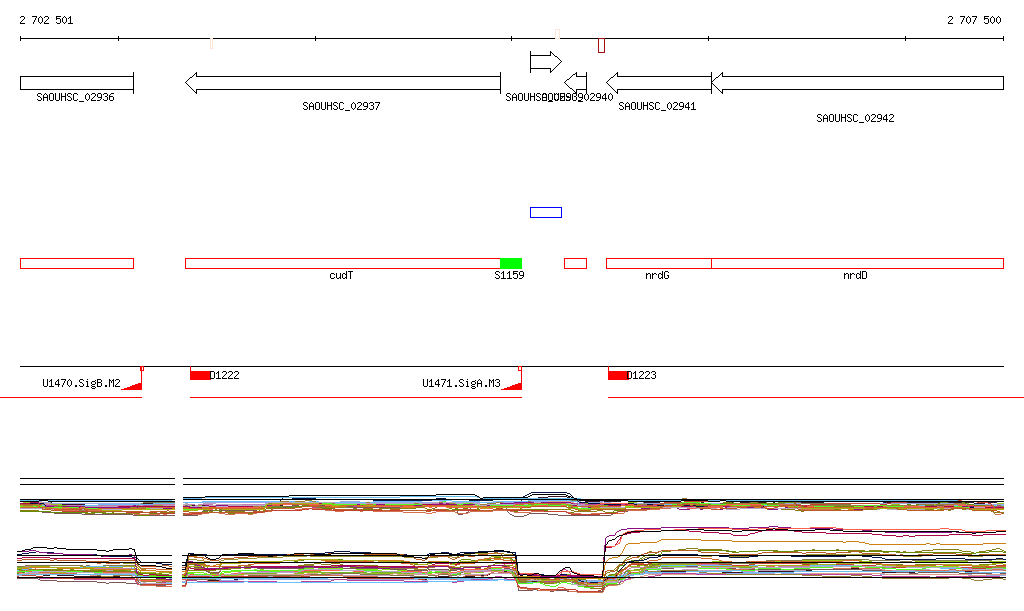Viewport: 1024px width, 611px height.
Task: Click the start coordinate 2 702 501
Action: pos(46,20)
